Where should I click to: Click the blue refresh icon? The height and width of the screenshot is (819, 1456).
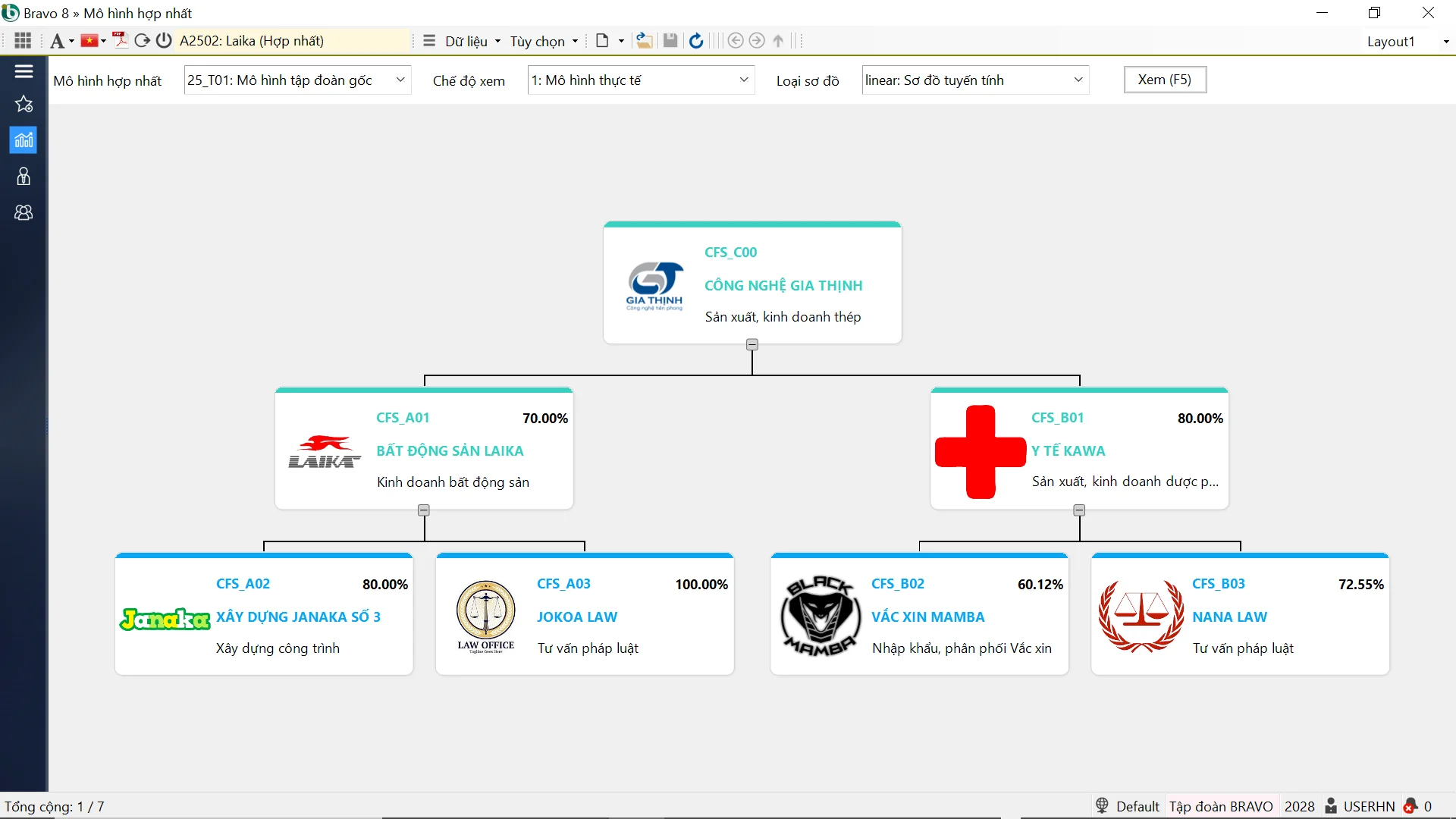(696, 41)
